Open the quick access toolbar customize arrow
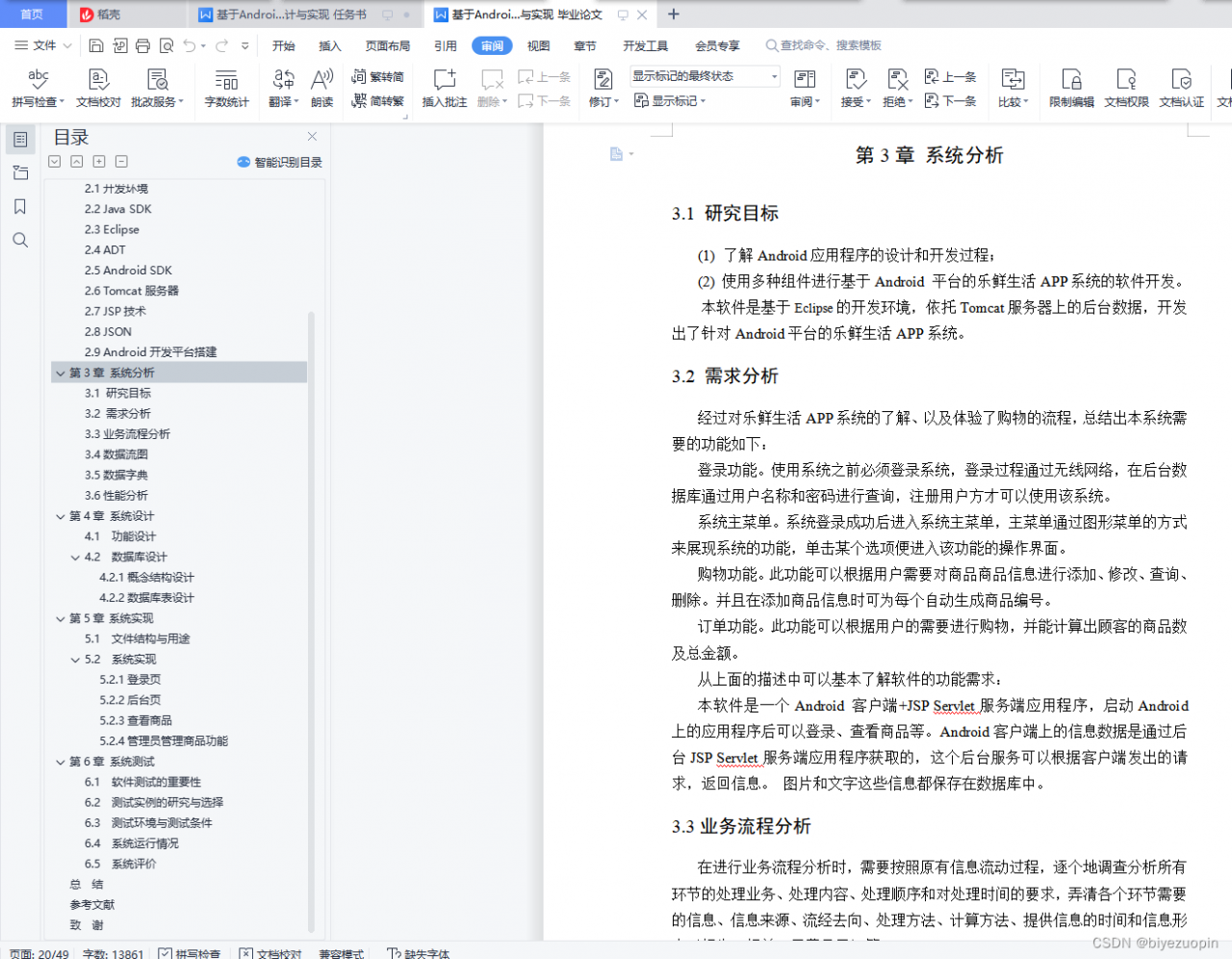Image resolution: width=1232 pixels, height=959 pixels. click(x=245, y=45)
